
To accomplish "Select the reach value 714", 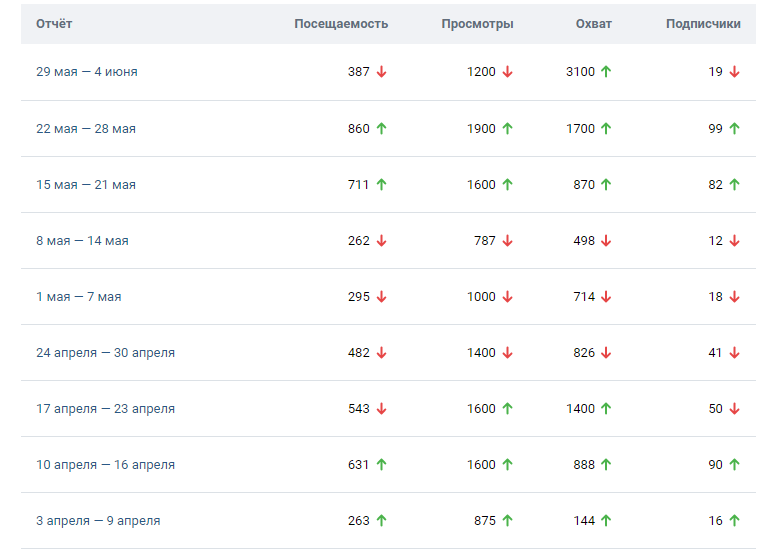I will click(x=584, y=297).
